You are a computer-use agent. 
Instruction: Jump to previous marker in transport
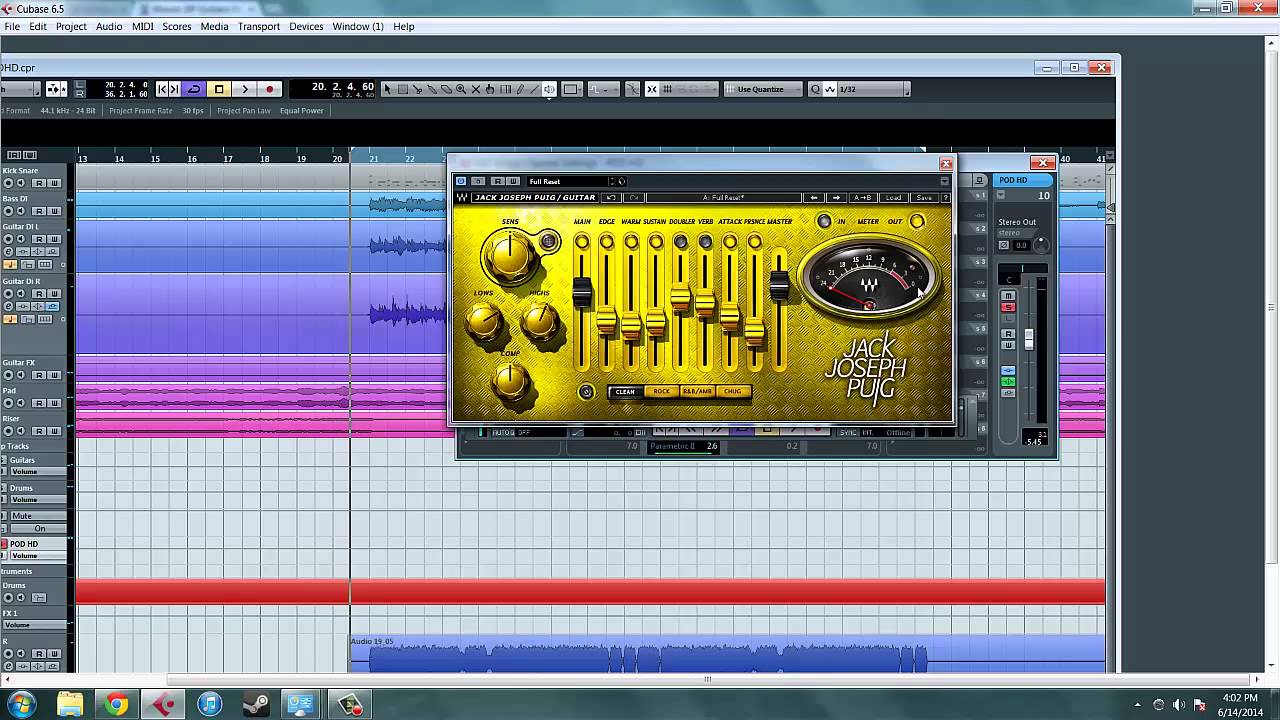[163, 89]
